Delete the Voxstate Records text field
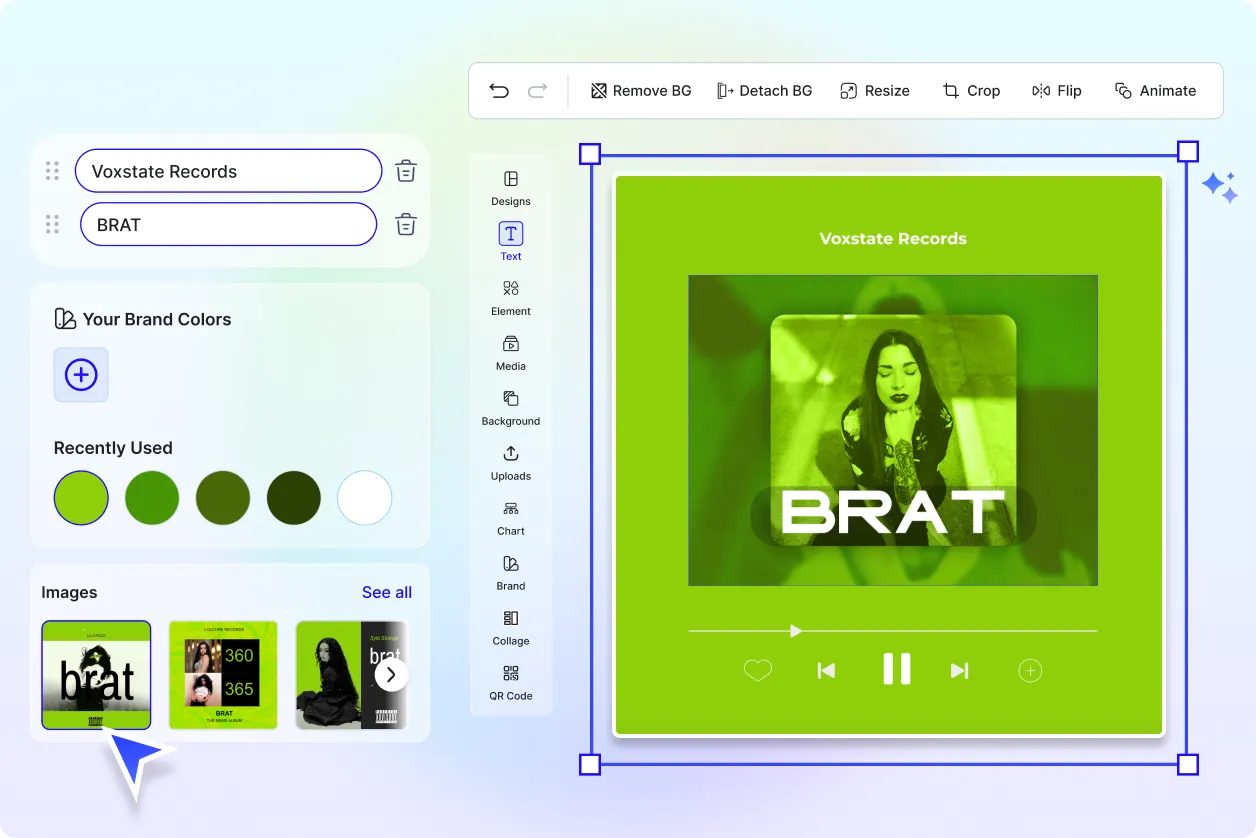Screen dimensions: 1256x838 point(405,170)
